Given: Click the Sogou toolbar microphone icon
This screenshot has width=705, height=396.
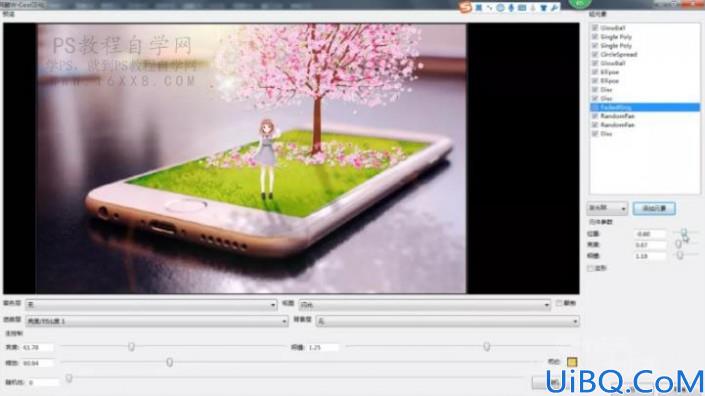Looking at the screenshot, I should (511, 8).
